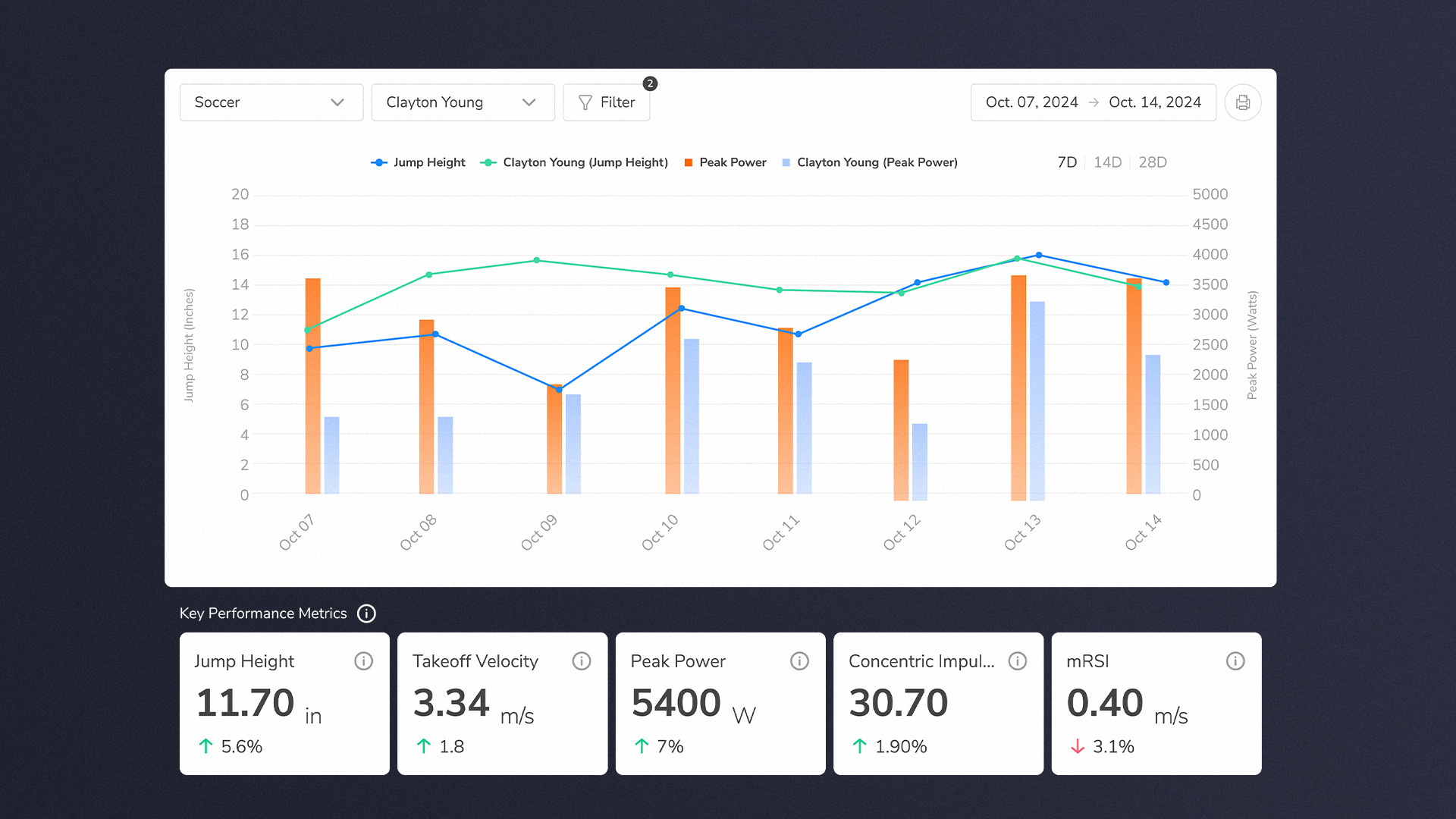Click the end date Oct. 14, 2024 input
This screenshot has height=819, width=1456.
click(x=1156, y=102)
